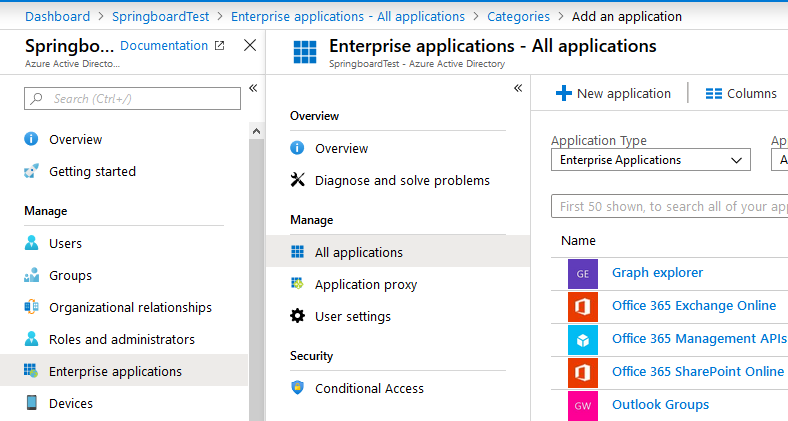Click the Application proxy icon

coord(298,284)
